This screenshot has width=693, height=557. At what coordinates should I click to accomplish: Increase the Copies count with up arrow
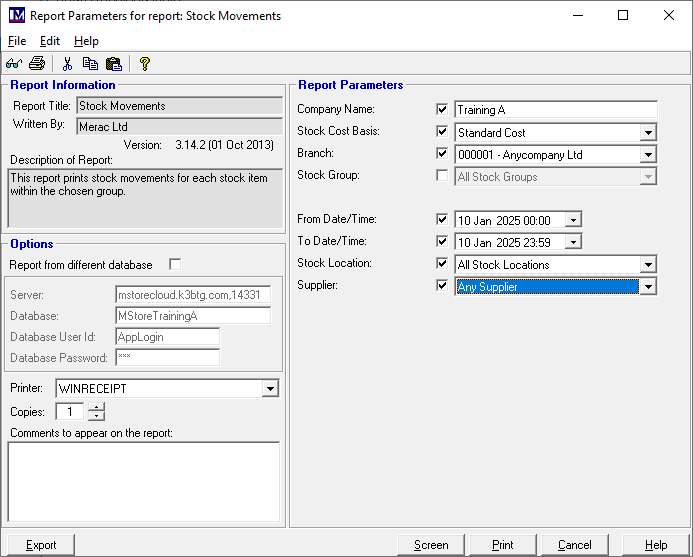click(95, 407)
